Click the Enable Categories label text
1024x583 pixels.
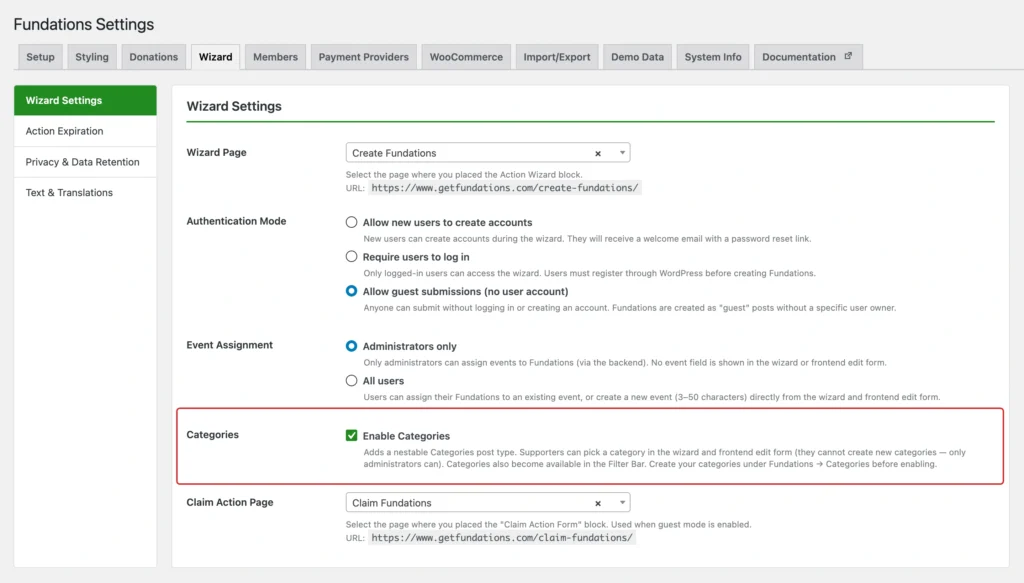406,436
